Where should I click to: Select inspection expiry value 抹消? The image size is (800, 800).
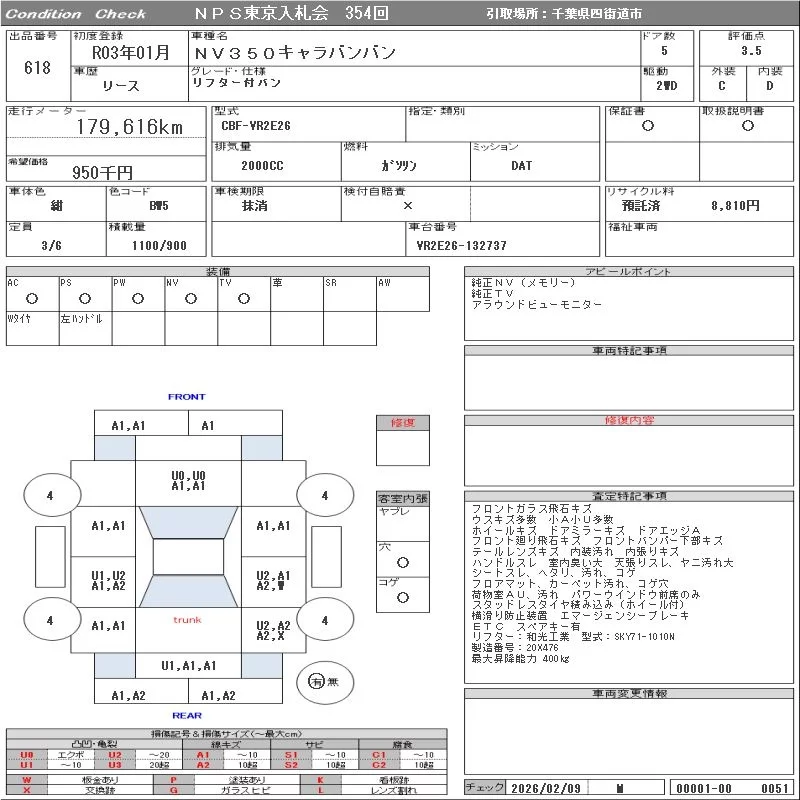255,206
